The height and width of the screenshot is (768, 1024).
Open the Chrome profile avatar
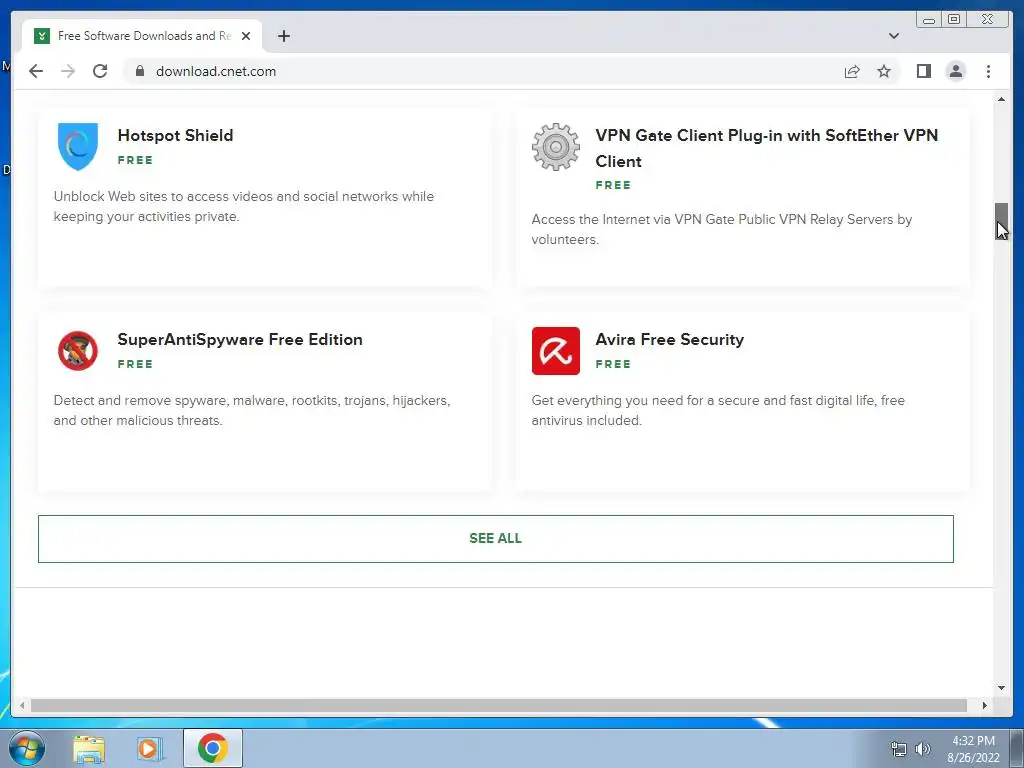click(955, 71)
